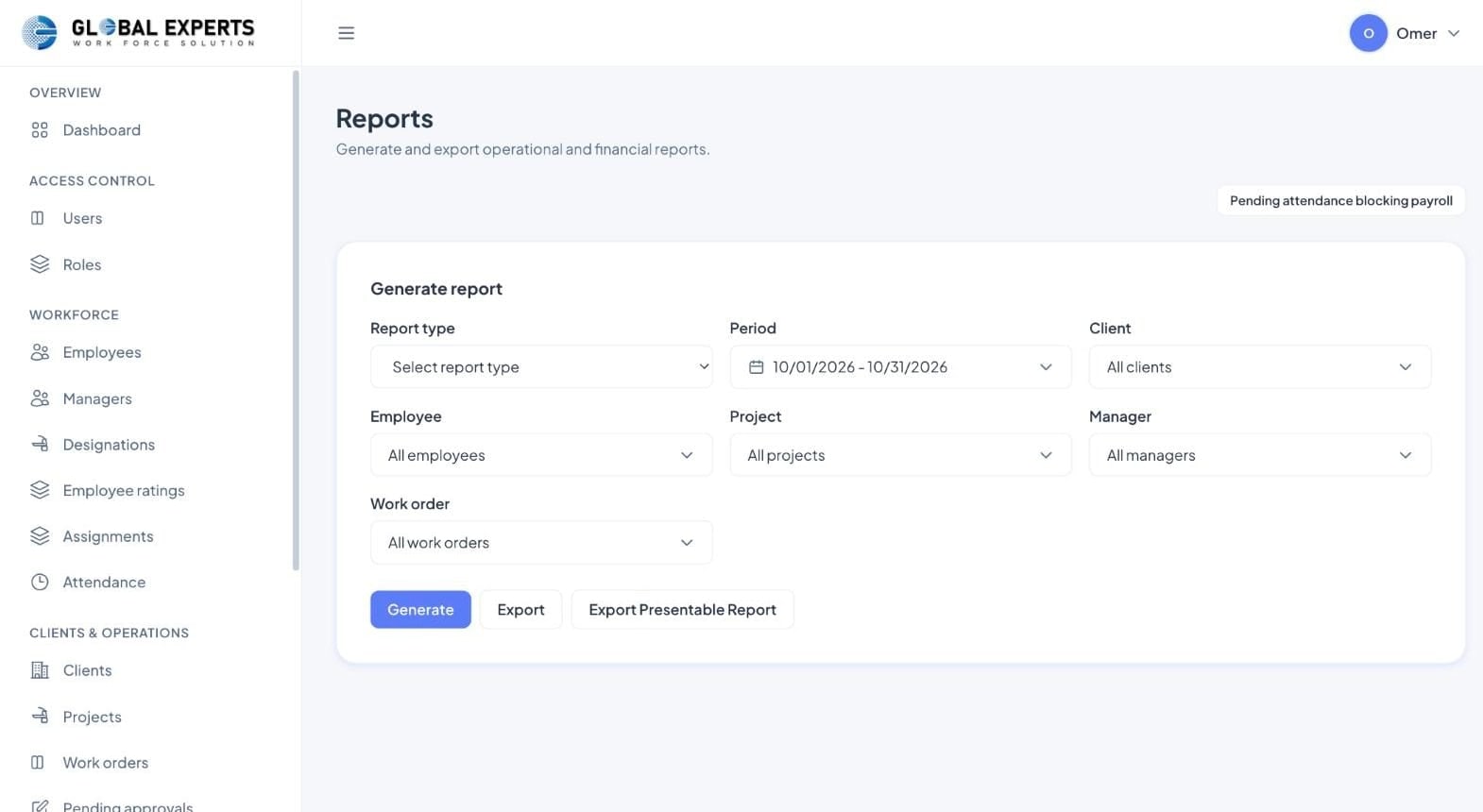Click the Roles layers icon

pos(40,264)
